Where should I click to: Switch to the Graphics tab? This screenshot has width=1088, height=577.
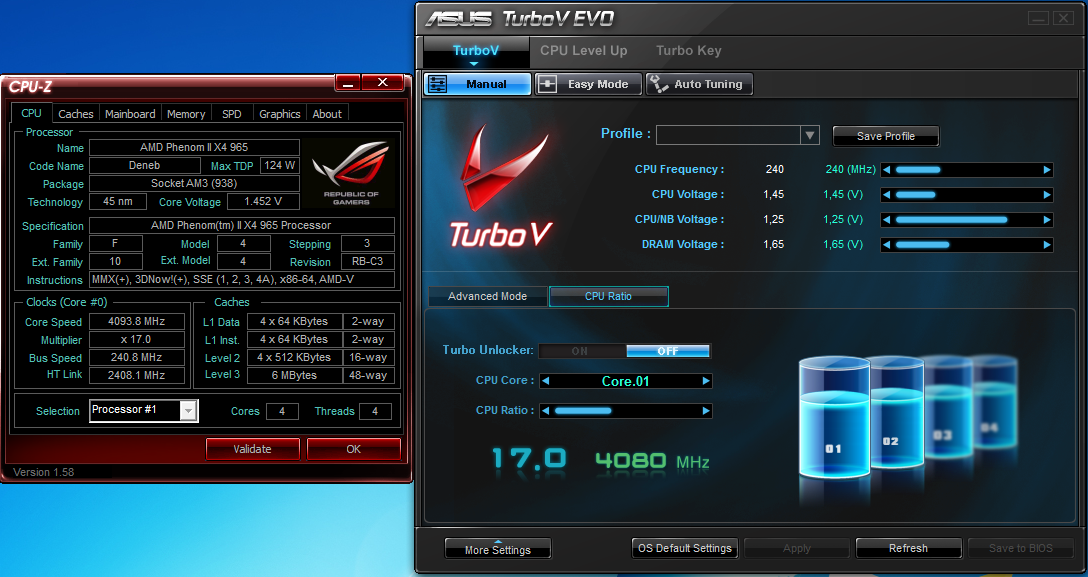pyautogui.click(x=280, y=114)
